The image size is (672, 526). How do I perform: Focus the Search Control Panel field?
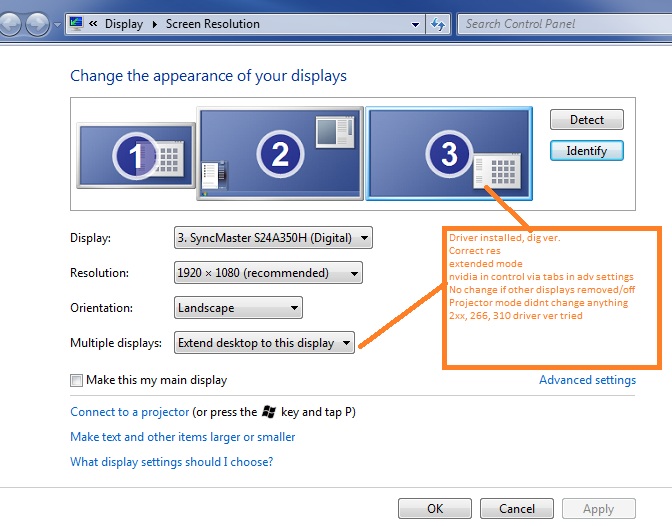coord(565,24)
